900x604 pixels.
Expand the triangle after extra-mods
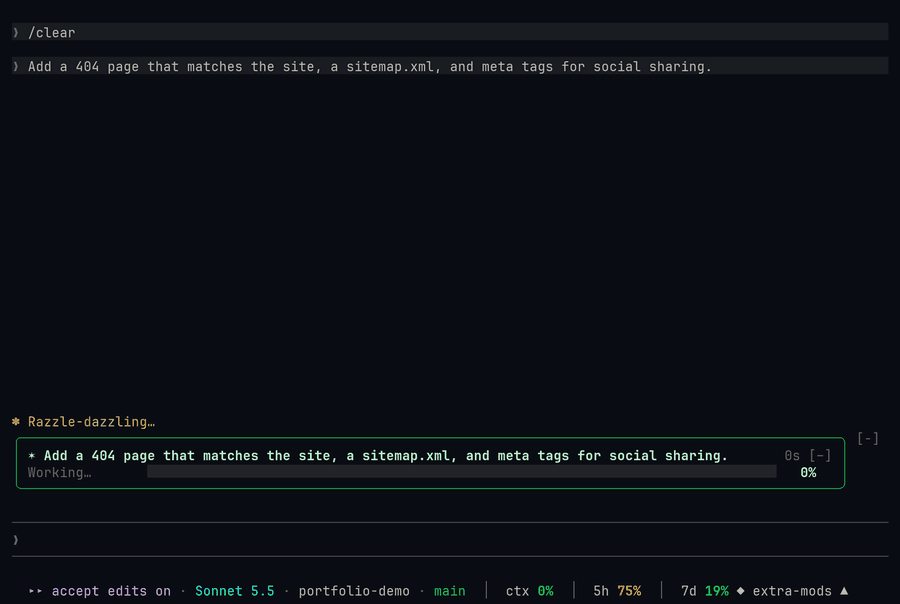coord(844,590)
